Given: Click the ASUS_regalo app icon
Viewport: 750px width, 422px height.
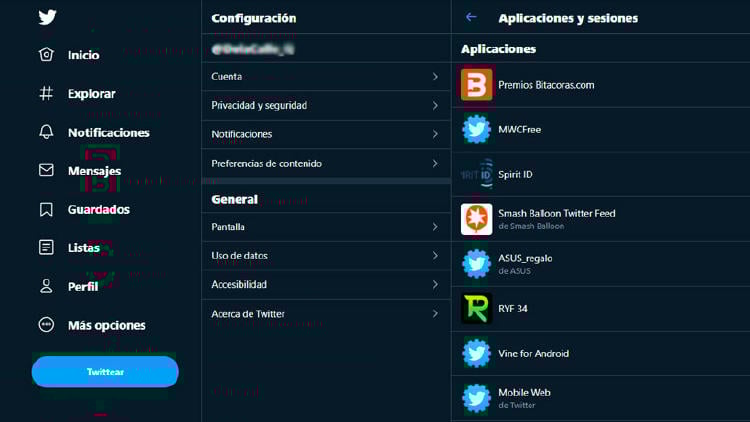Looking at the screenshot, I should [476, 264].
